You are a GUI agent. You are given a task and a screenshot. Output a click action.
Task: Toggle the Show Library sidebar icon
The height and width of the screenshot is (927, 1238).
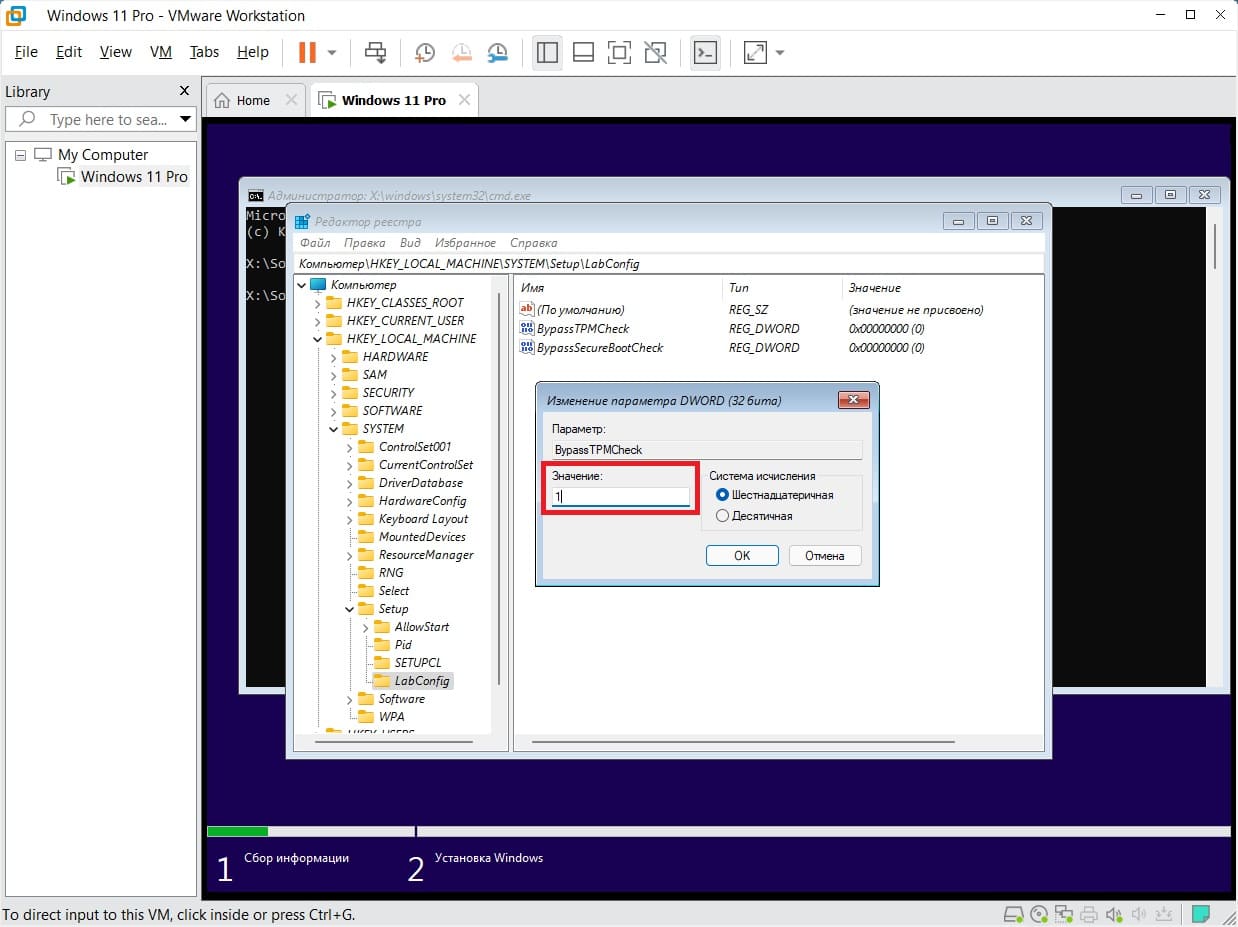click(547, 52)
